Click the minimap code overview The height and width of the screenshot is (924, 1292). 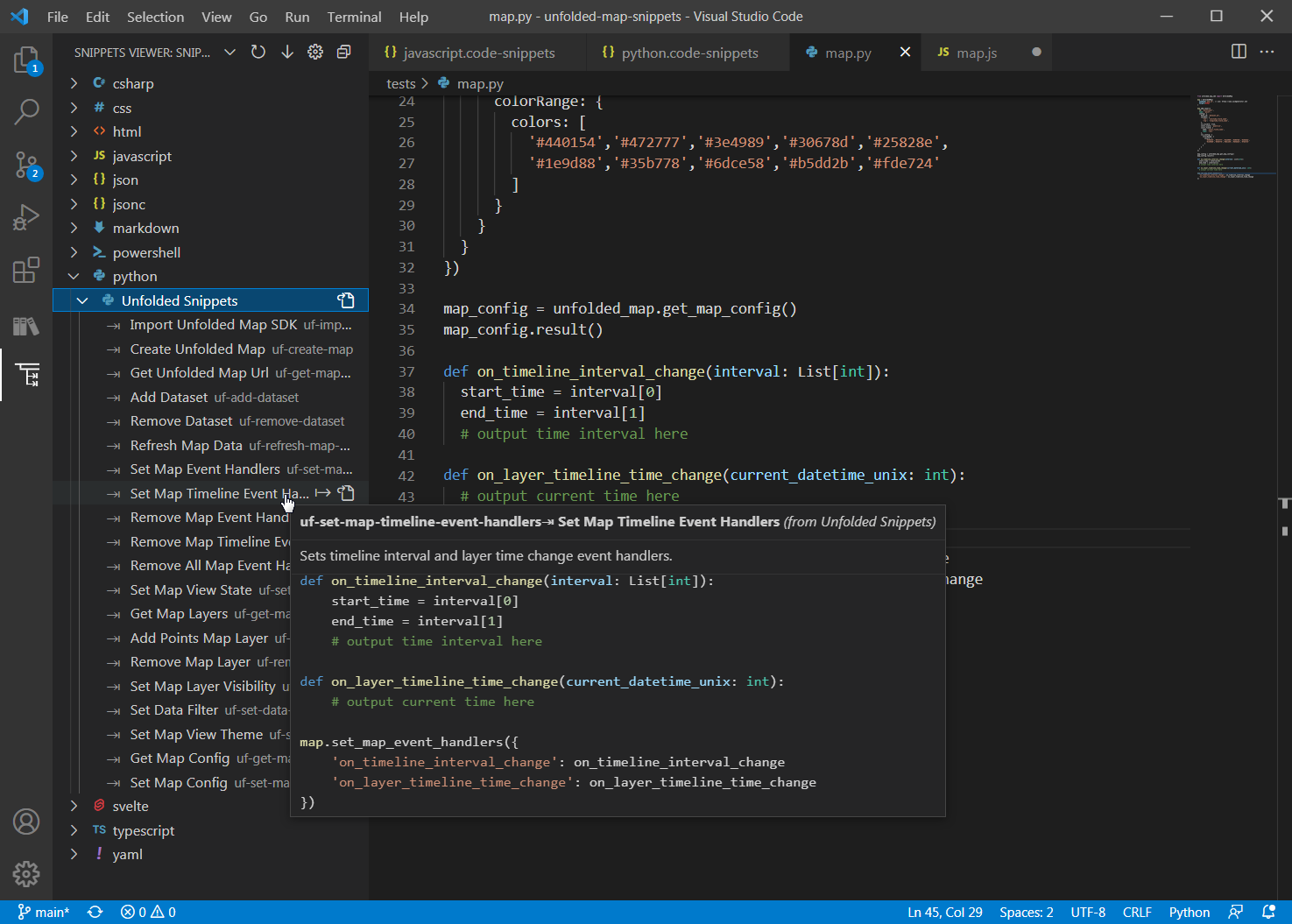1225,136
